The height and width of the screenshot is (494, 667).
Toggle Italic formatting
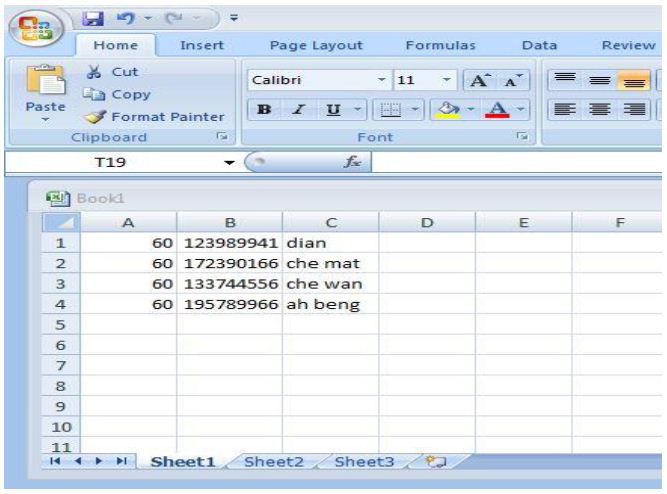pyautogui.click(x=298, y=109)
